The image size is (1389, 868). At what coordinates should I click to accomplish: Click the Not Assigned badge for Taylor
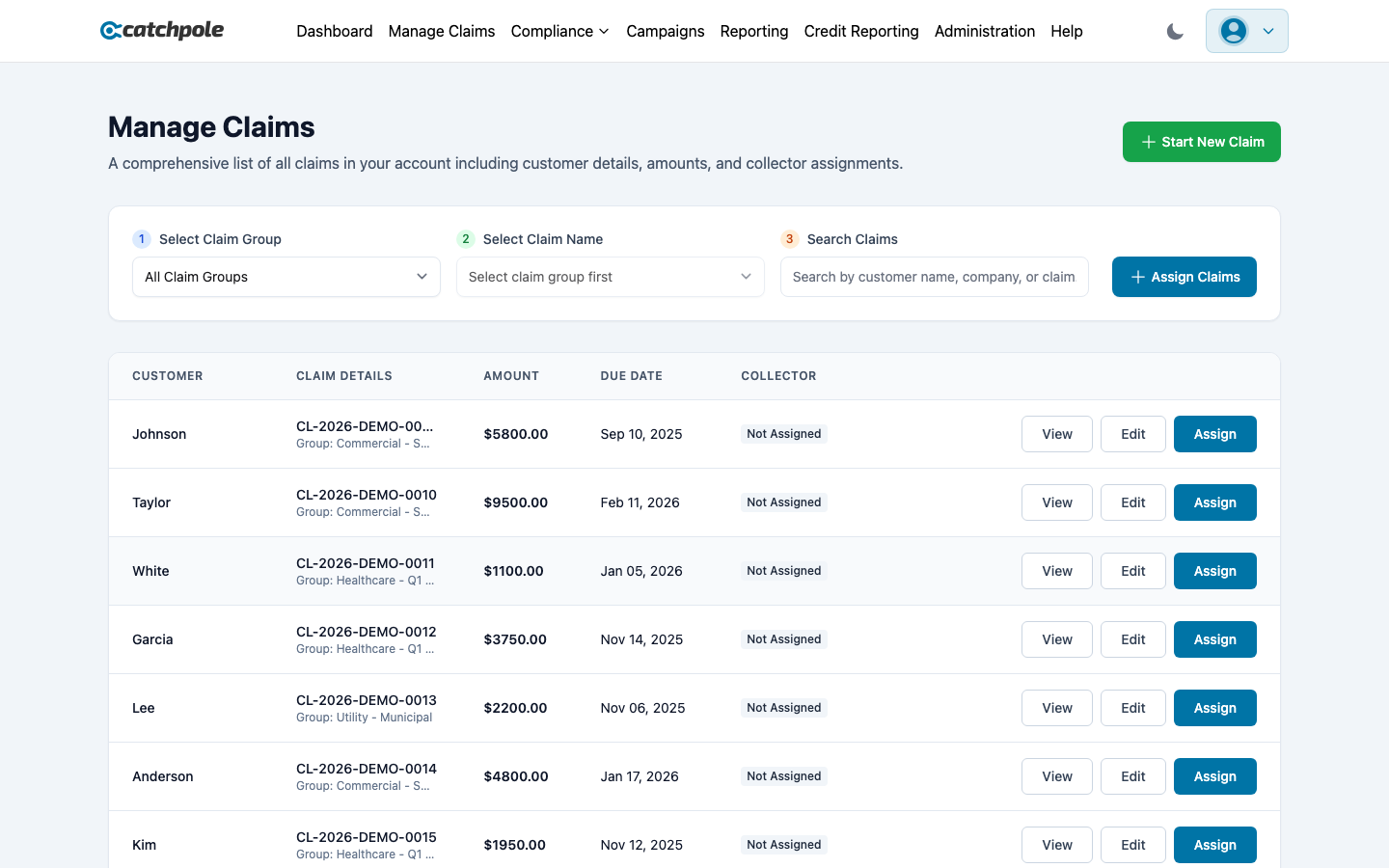pyautogui.click(x=783, y=502)
